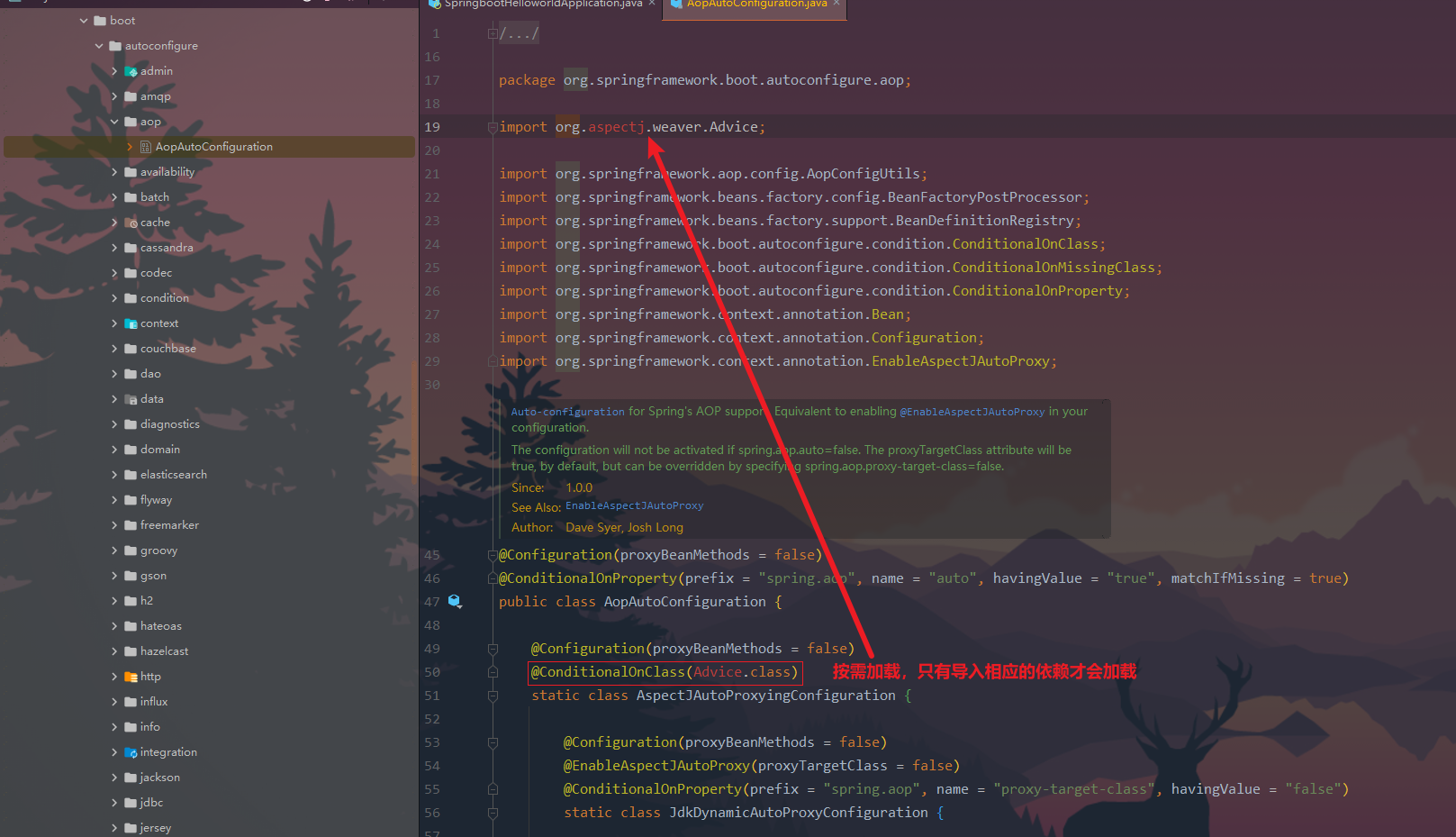This screenshot has width=1456, height=837.
Task: Click class name AspectJAutoProxyingConfiguration on line 51
Action: (x=766, y=696)
